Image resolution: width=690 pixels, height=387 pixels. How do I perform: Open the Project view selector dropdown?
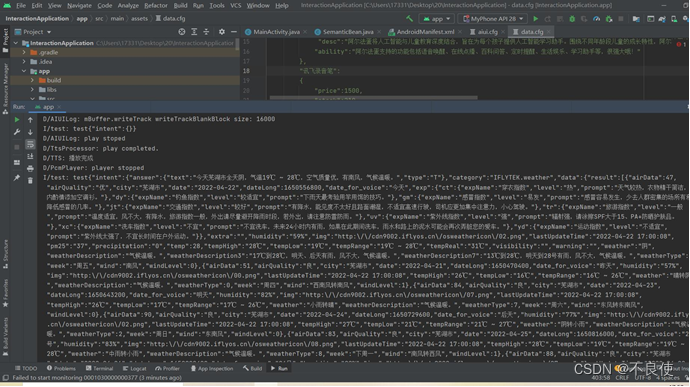point(33,32)
